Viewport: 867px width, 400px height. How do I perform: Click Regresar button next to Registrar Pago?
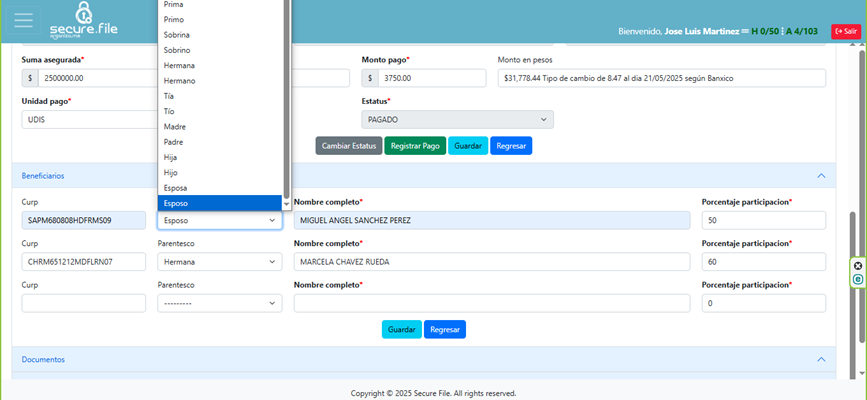tap(510, 146)
